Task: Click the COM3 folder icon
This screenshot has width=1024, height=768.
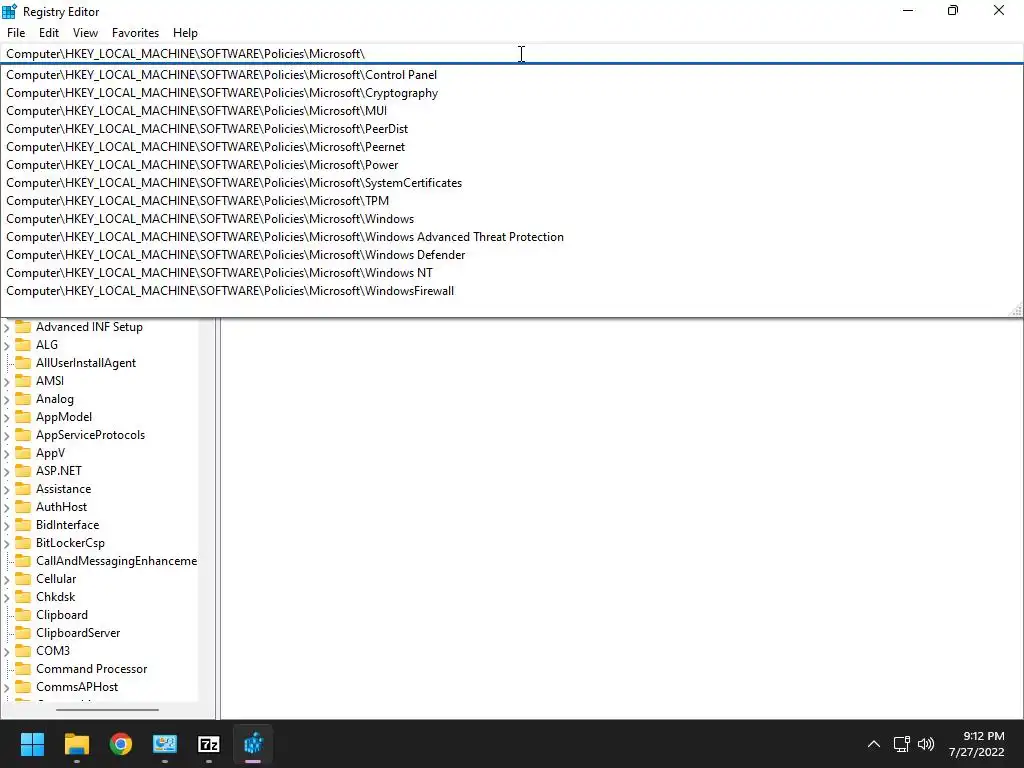Action: point(23,650)
